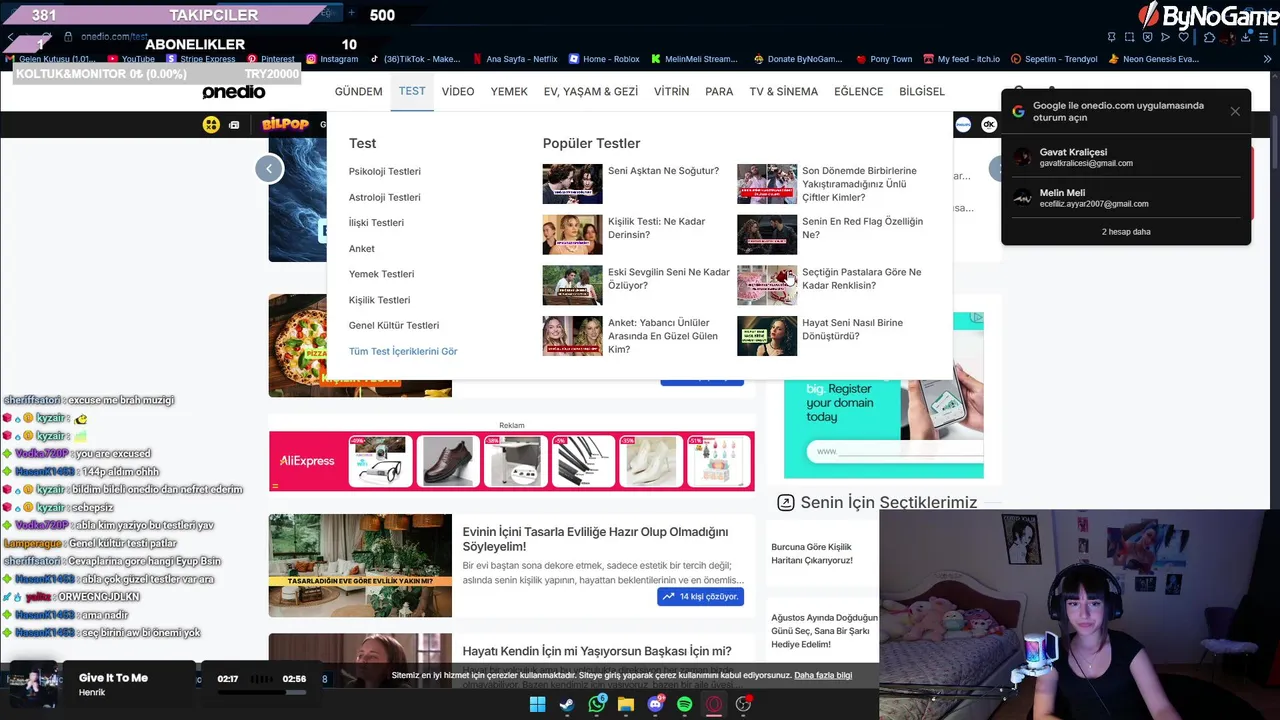
Task: Open test 'Seni Aşktan Ne Soğutur?'
Action: click(663, 171)
